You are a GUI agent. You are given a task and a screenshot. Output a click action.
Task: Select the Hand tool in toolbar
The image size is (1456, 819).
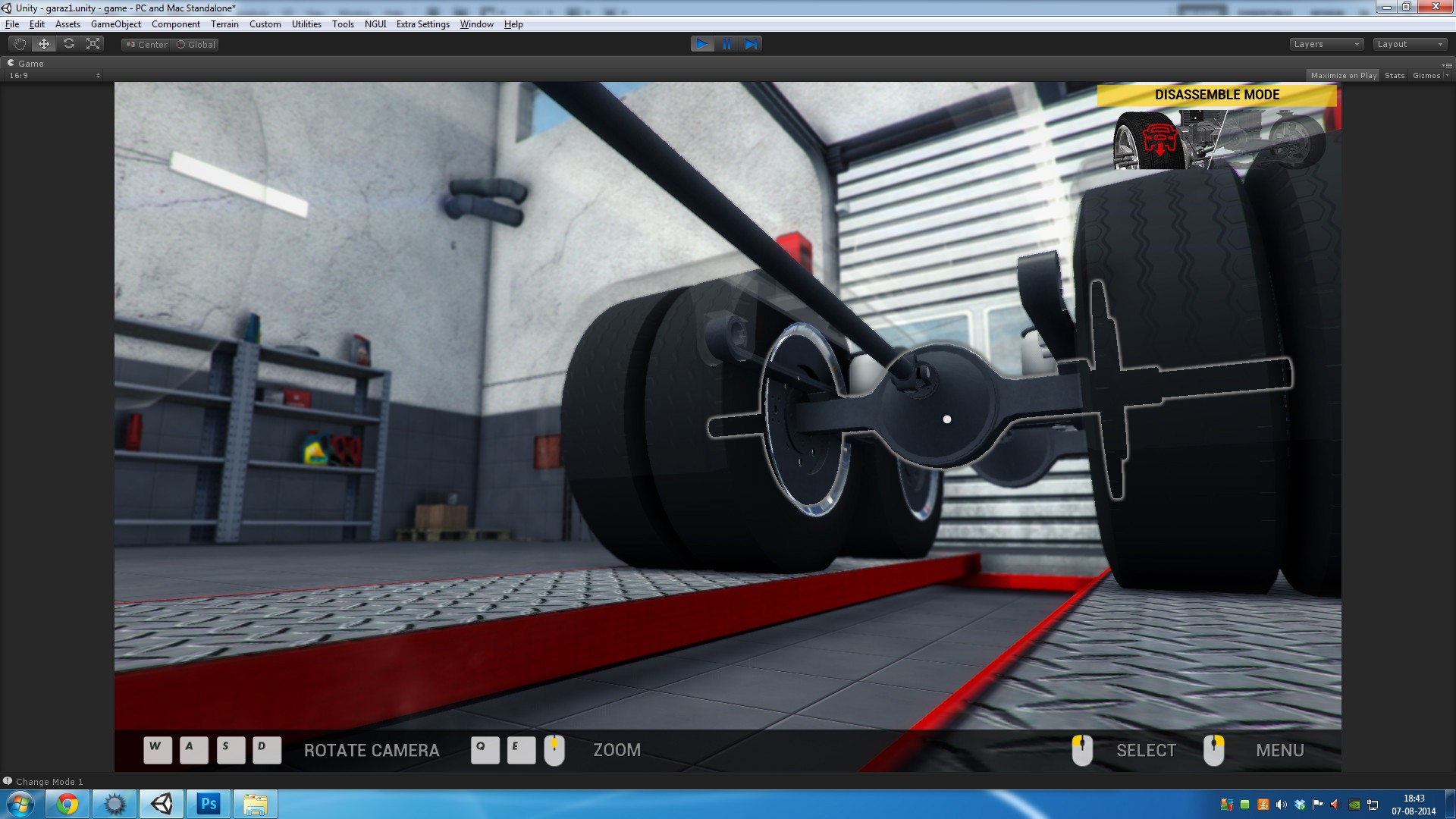pos(19,44)
